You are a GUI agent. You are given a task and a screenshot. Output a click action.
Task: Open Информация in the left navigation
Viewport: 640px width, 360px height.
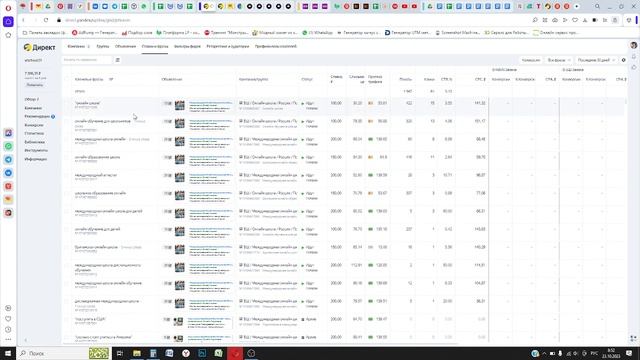point(36,159)
